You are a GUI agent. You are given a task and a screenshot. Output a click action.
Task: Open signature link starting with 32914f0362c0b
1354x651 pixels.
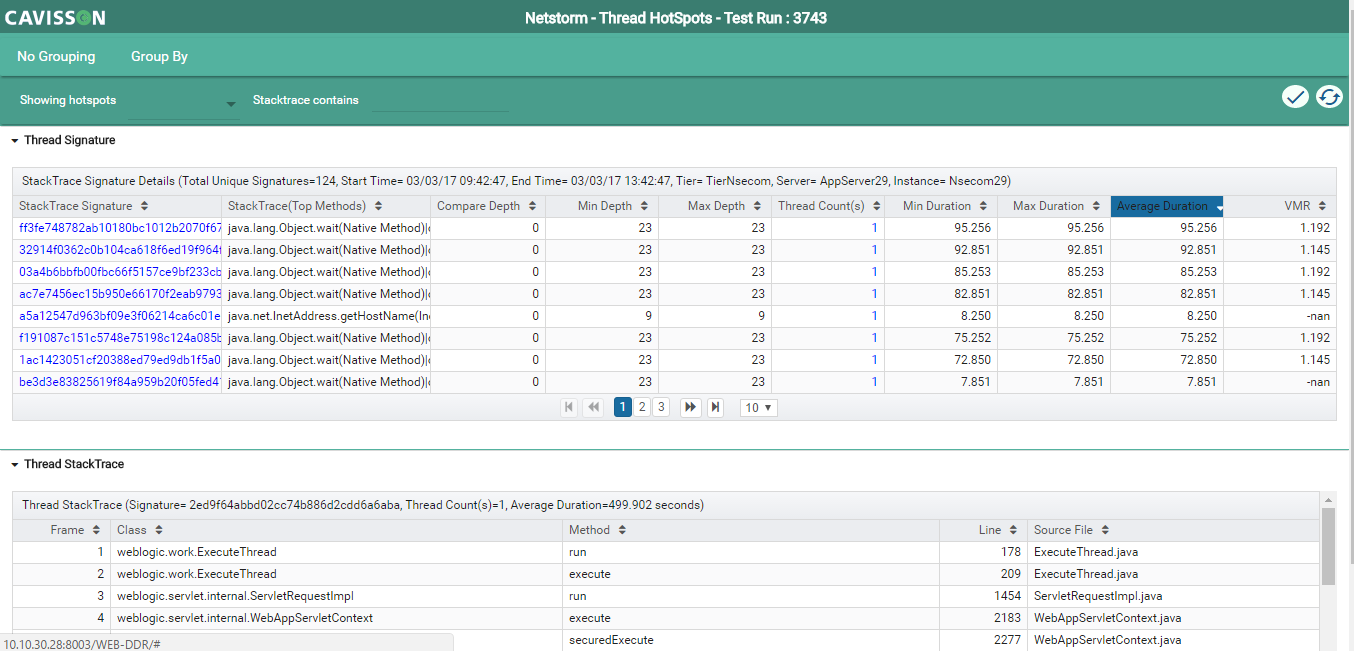tap(119, 250)
